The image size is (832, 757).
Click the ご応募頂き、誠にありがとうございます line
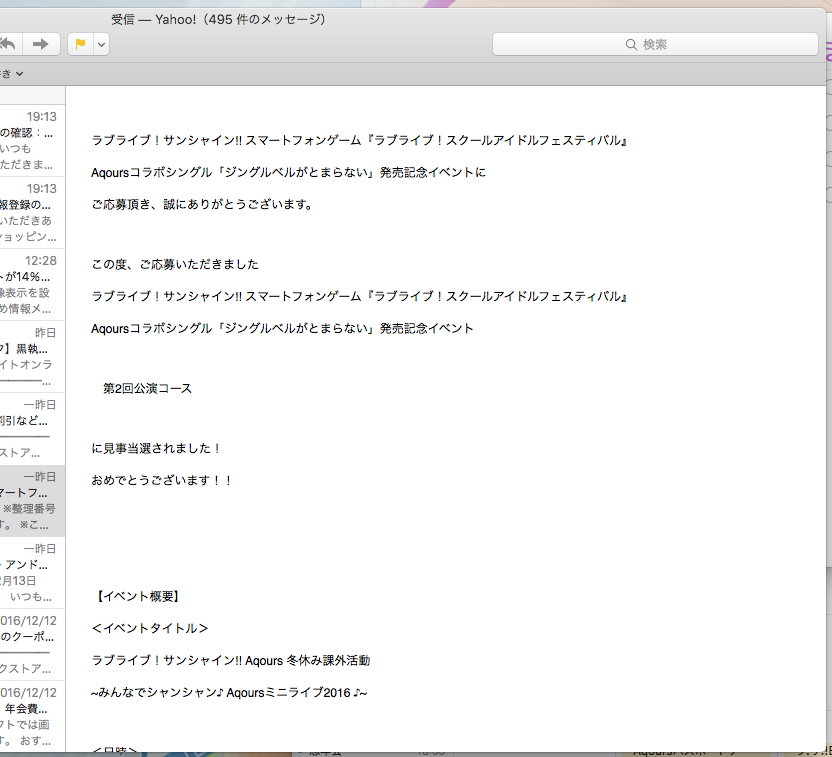pos(203,204)
